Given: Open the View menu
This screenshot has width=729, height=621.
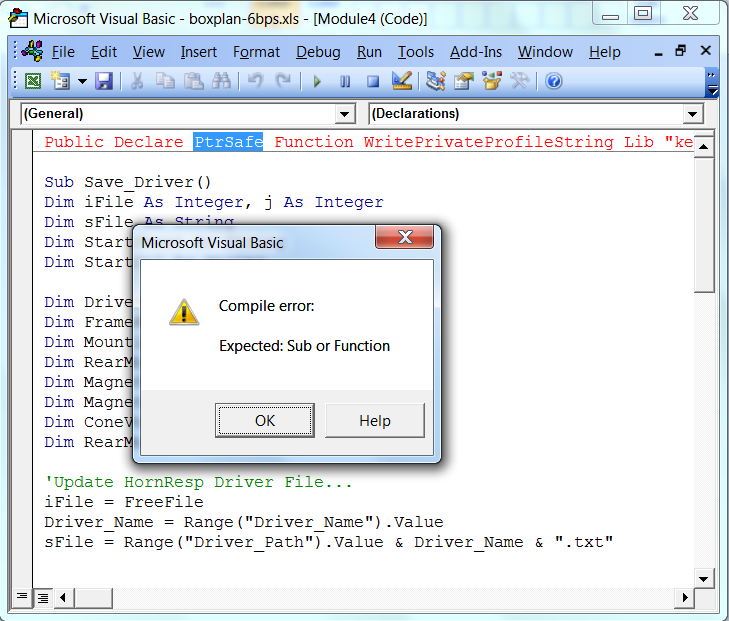Looking at the screenshot, I should [148, 52].
